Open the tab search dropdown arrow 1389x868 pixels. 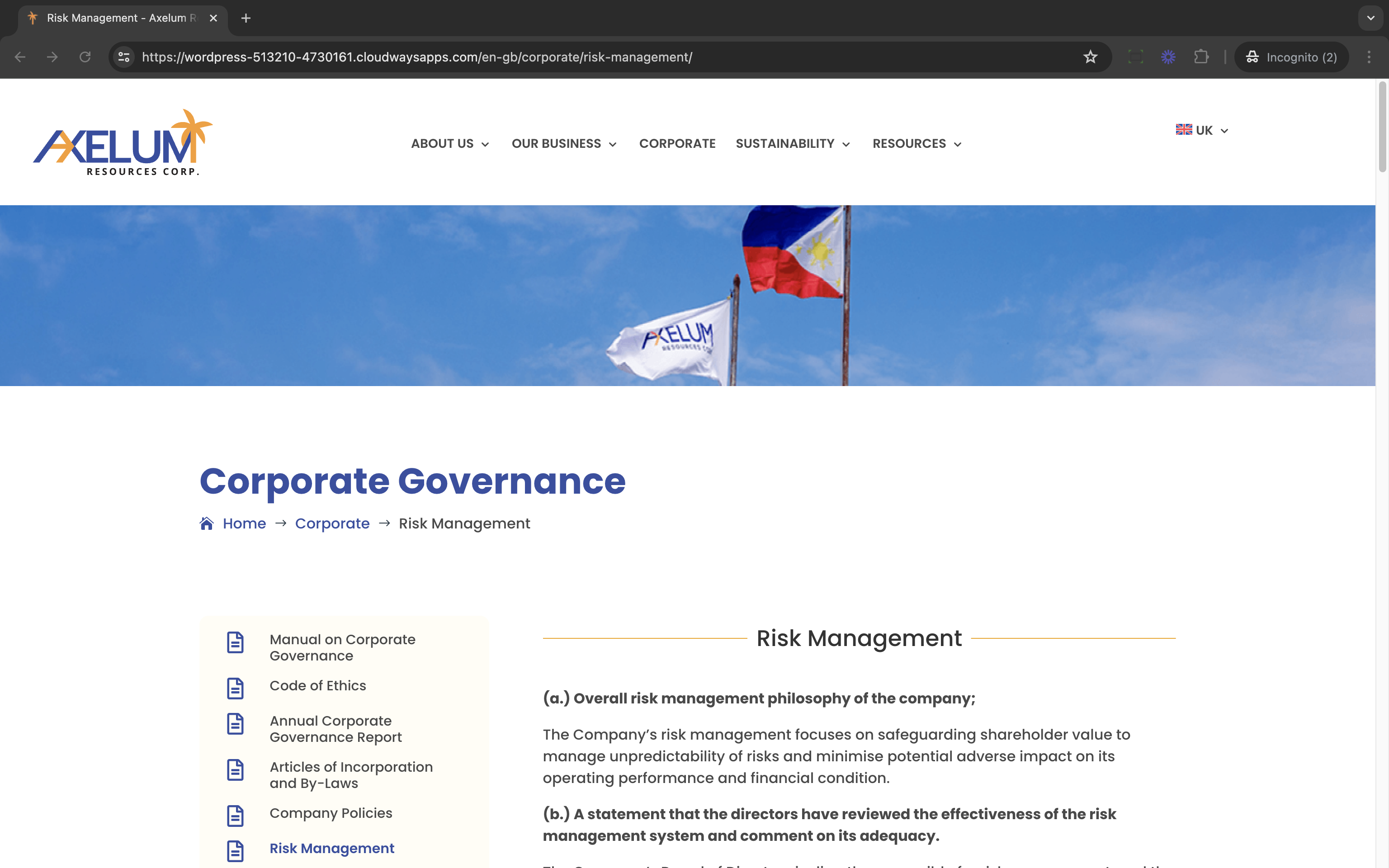point(1370,19)
